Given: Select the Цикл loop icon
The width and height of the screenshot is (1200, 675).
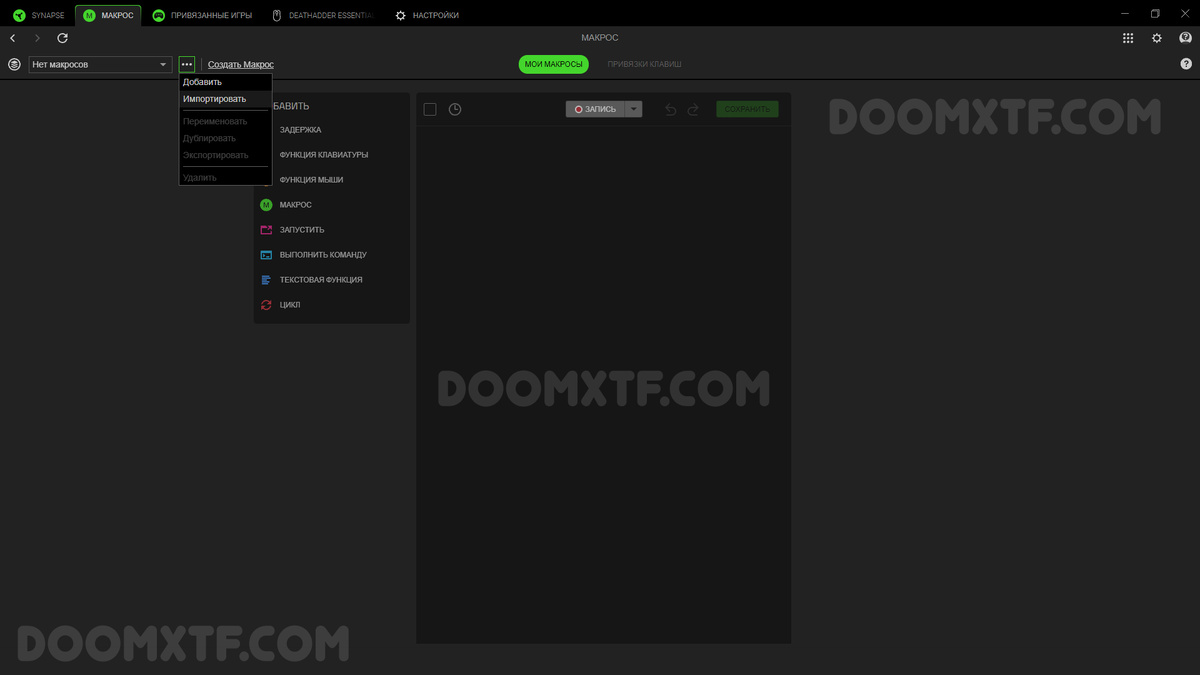Looking at the screenshot, I should [266, 304].
